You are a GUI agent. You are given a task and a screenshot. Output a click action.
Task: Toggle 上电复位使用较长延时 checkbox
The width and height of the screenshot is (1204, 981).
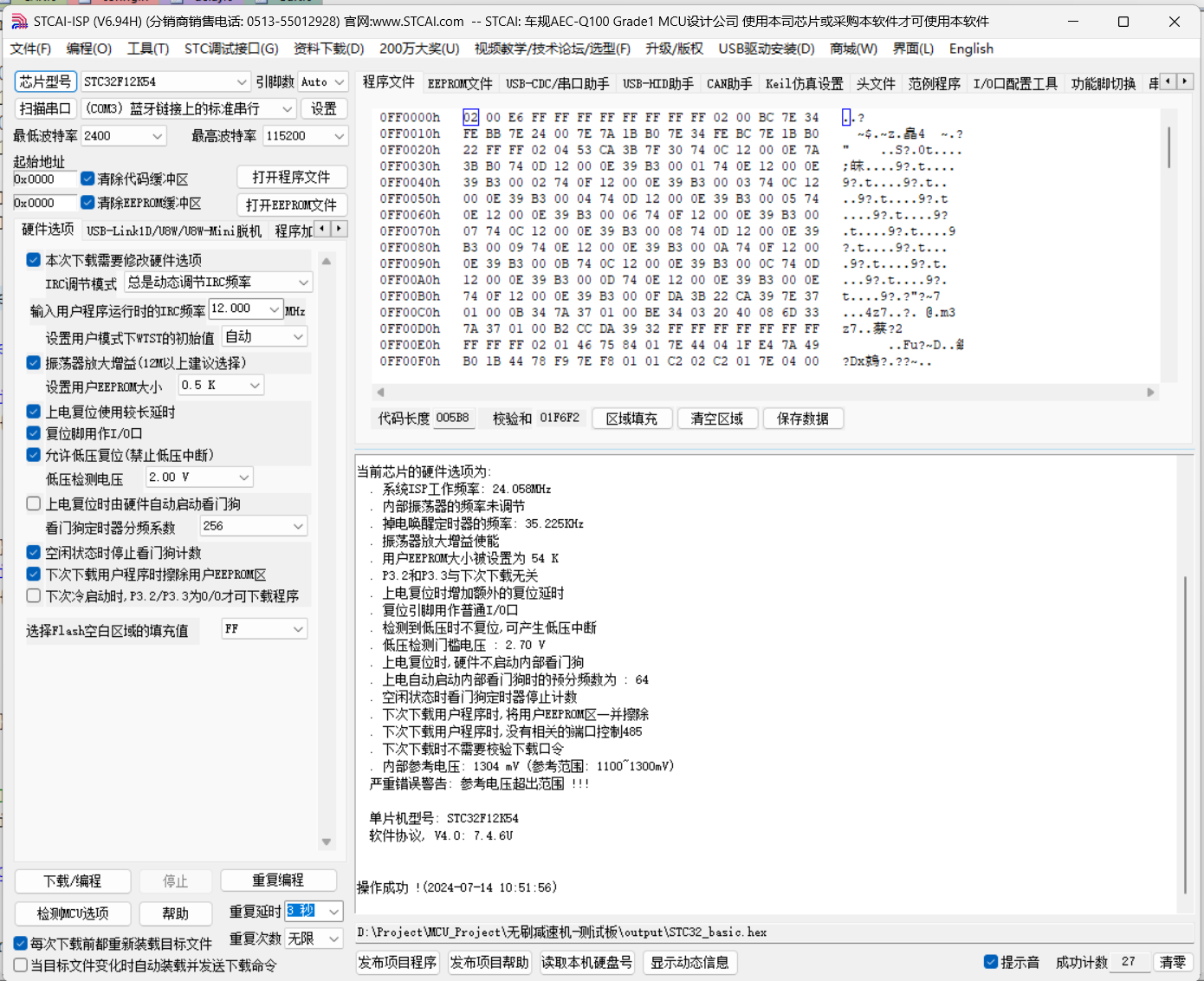(x=34, y=412)
